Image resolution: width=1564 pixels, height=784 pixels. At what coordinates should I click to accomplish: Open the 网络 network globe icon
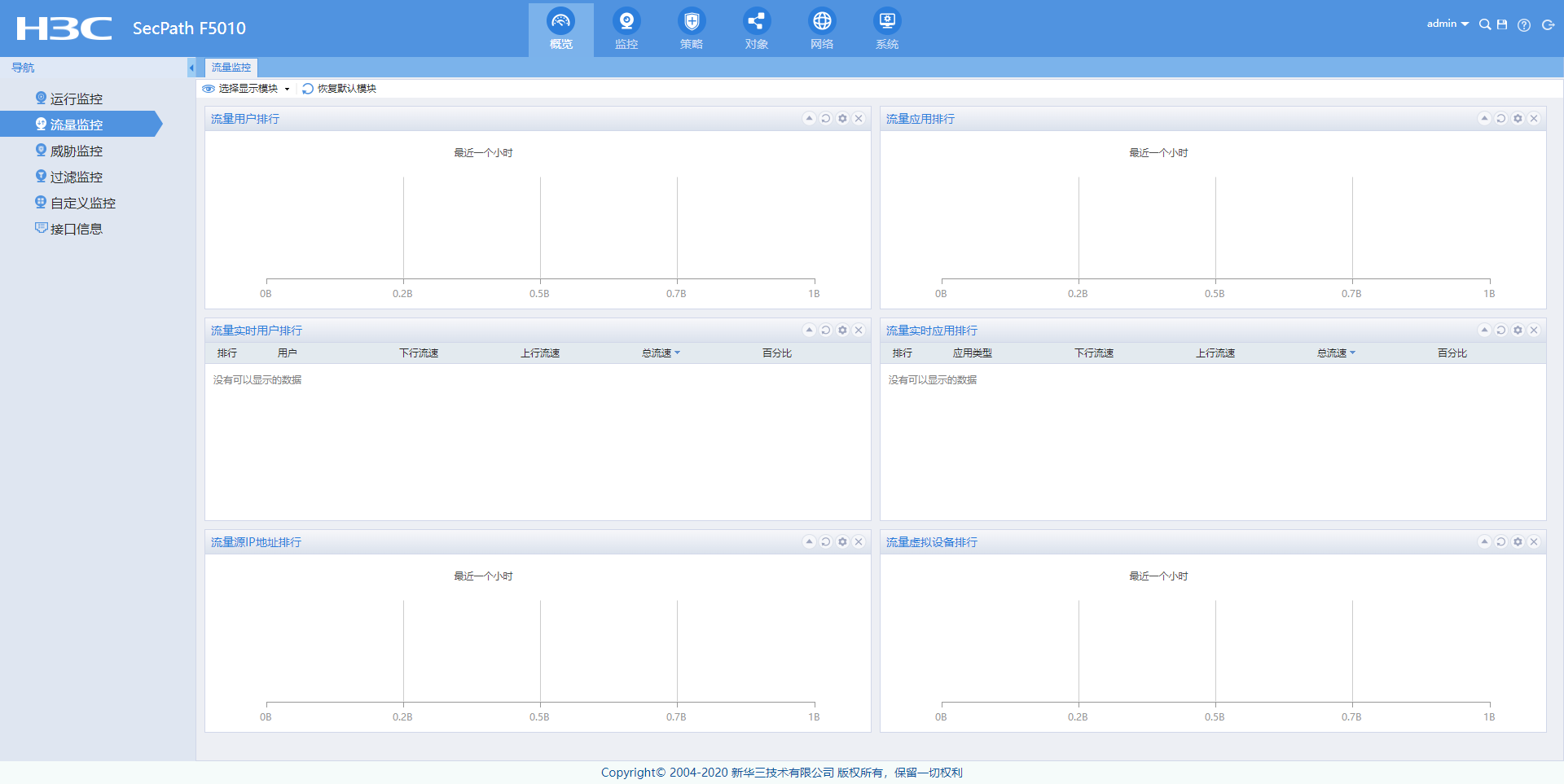tap(821, 29)
